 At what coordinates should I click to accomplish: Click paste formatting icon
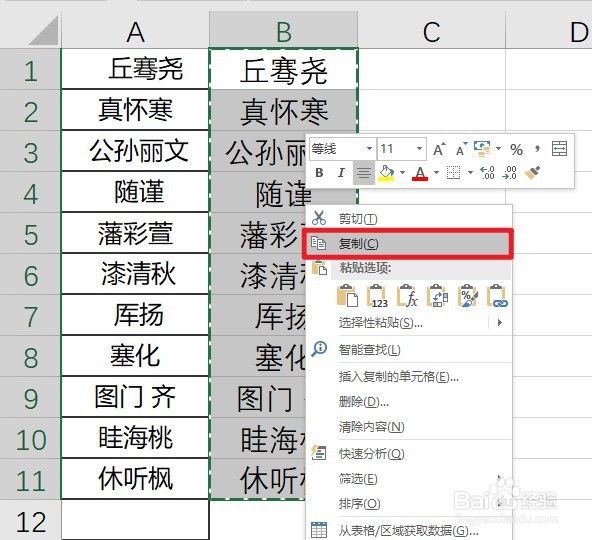[x=467, y=296]
